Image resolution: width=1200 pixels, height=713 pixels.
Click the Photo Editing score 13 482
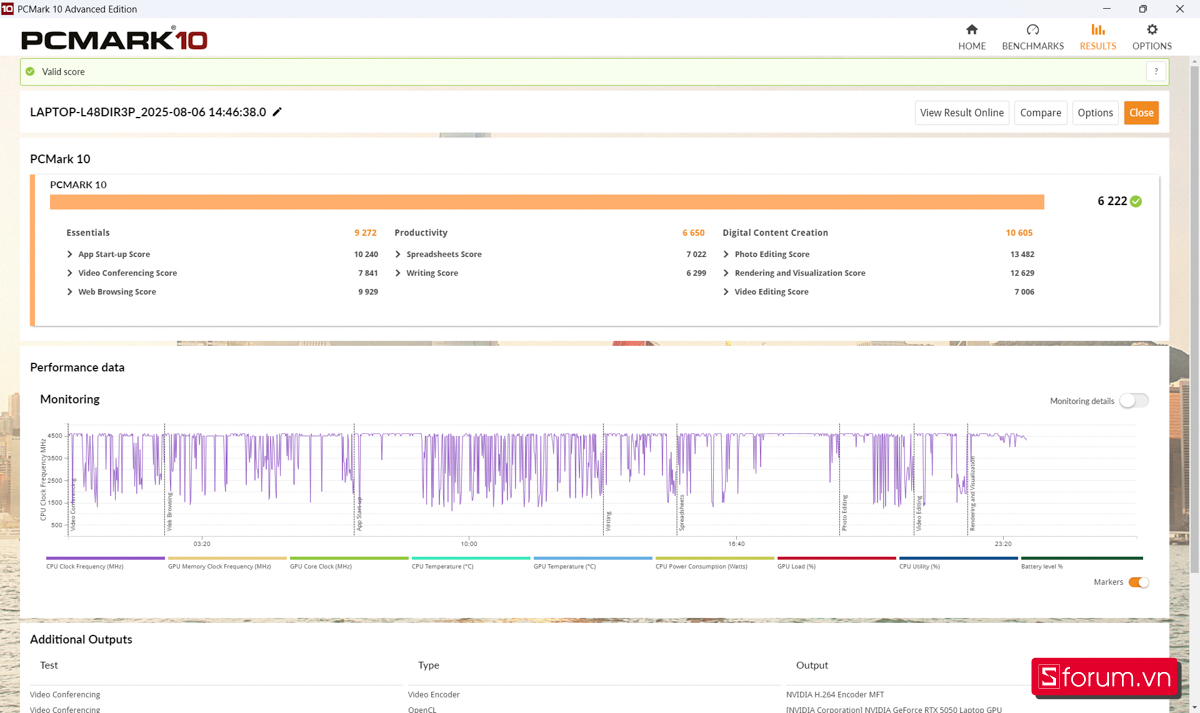[1022, 254]
